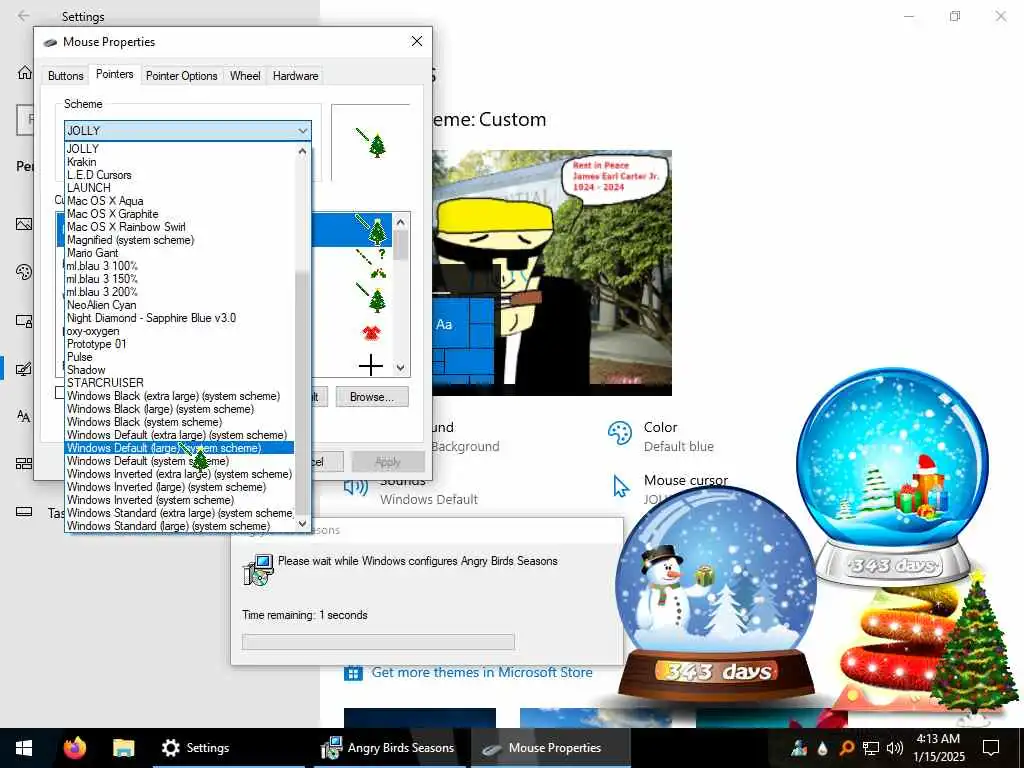Select ml.blau 3 150% scheme
1024x768 pixels.
click(x=180, y=279)
